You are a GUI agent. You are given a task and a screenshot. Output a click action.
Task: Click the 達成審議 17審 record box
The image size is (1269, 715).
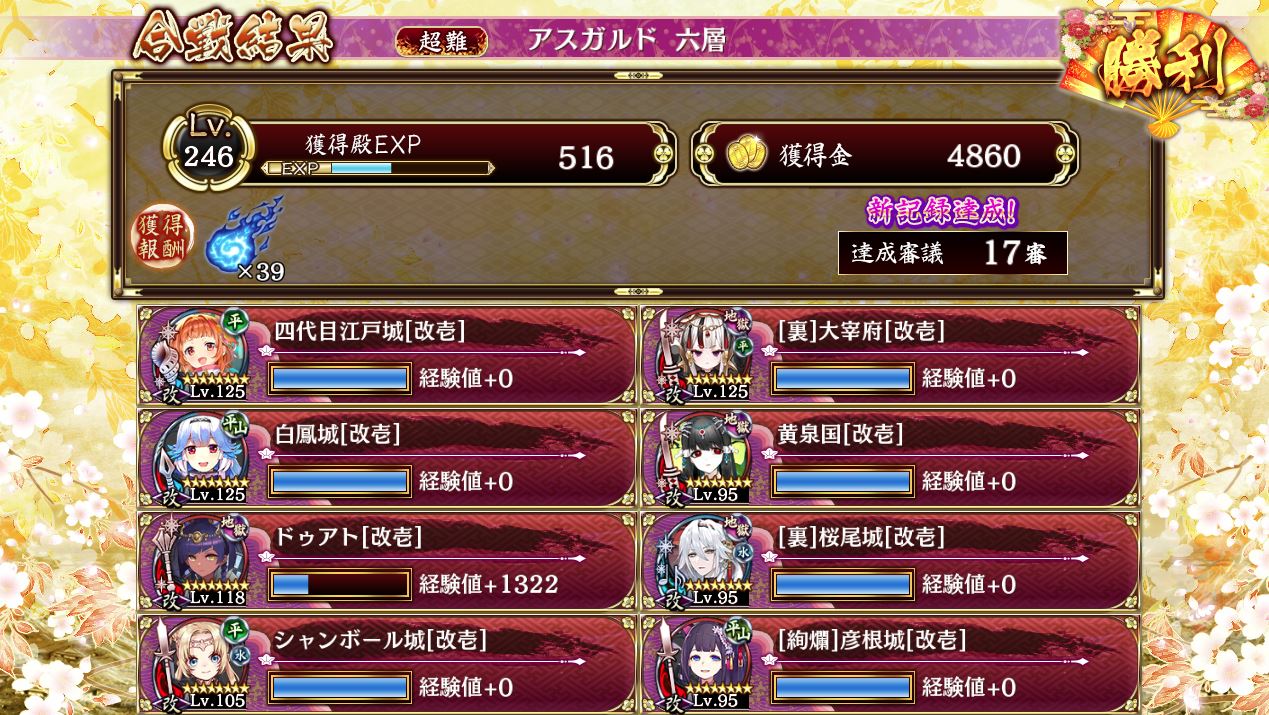(x=953, y=253)
